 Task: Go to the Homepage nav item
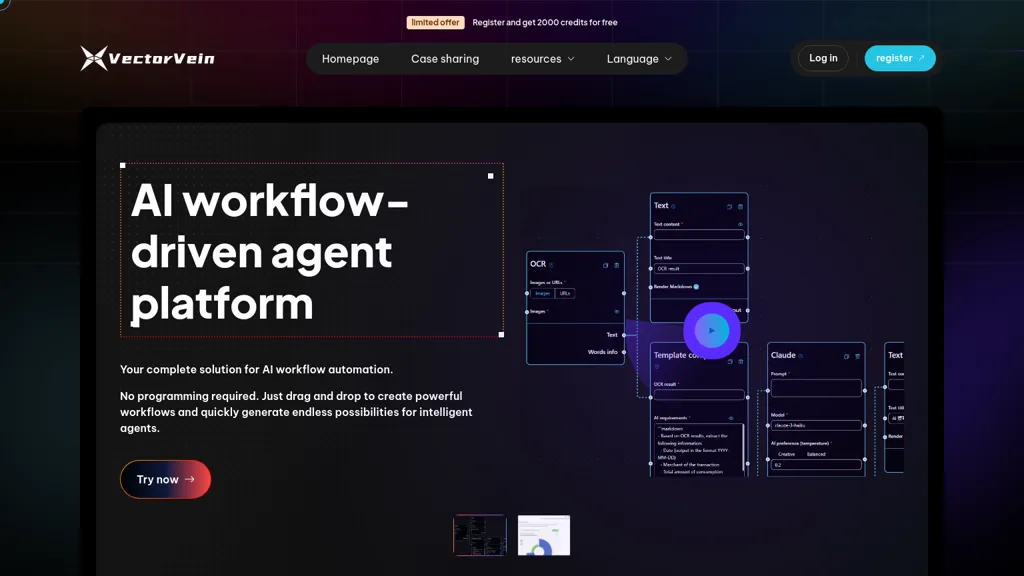(350, 59)
